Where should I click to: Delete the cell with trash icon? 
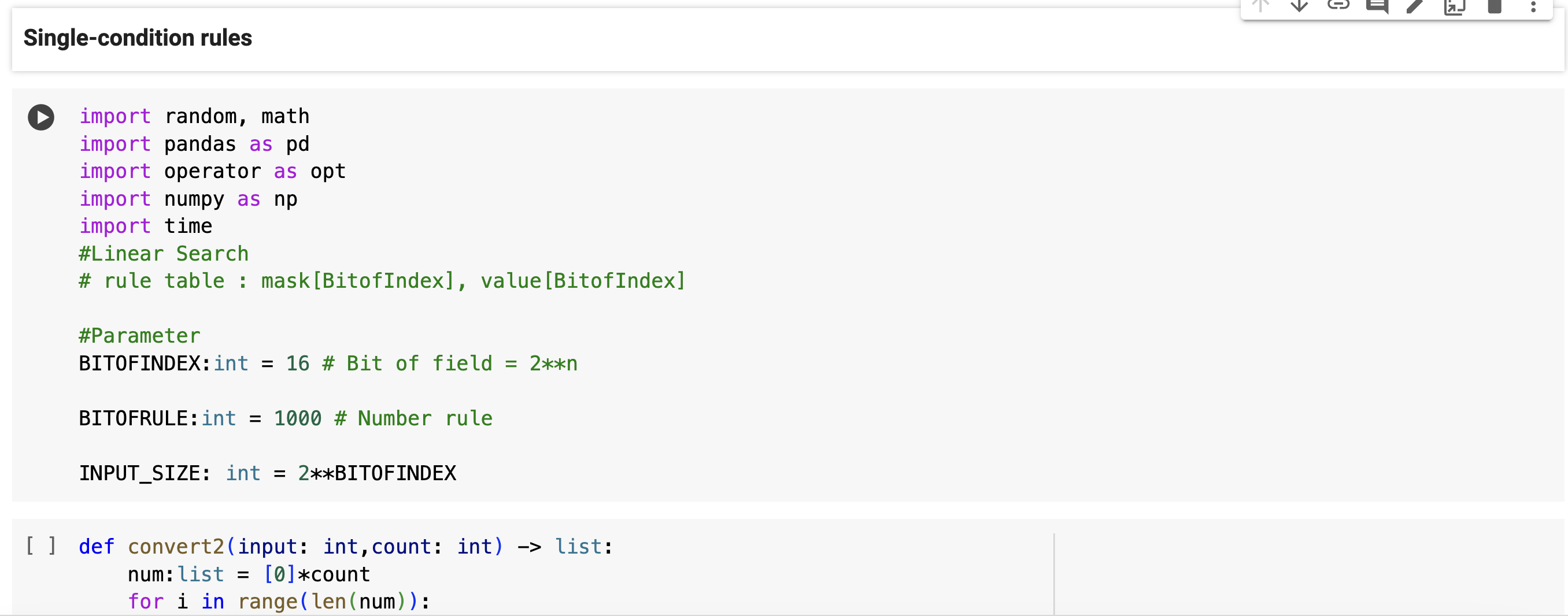click(1495, 6)
